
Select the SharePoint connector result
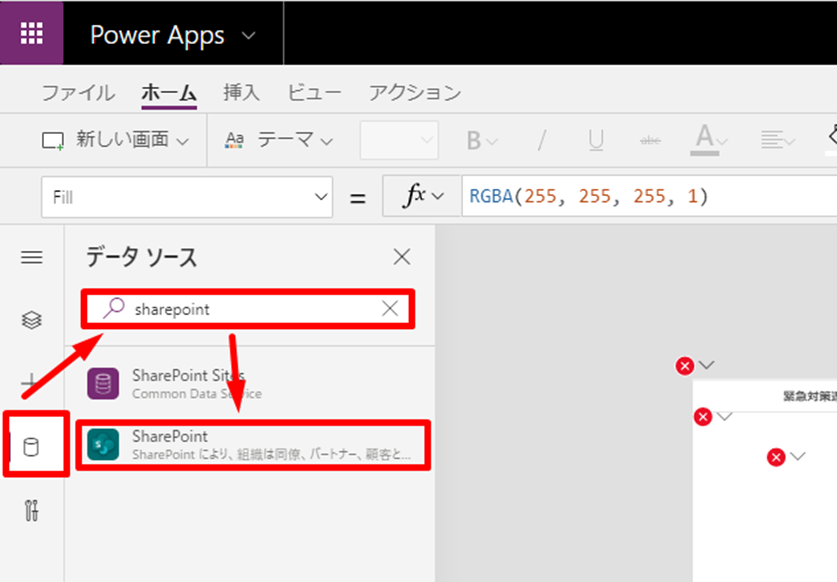[x=253, y=445]
